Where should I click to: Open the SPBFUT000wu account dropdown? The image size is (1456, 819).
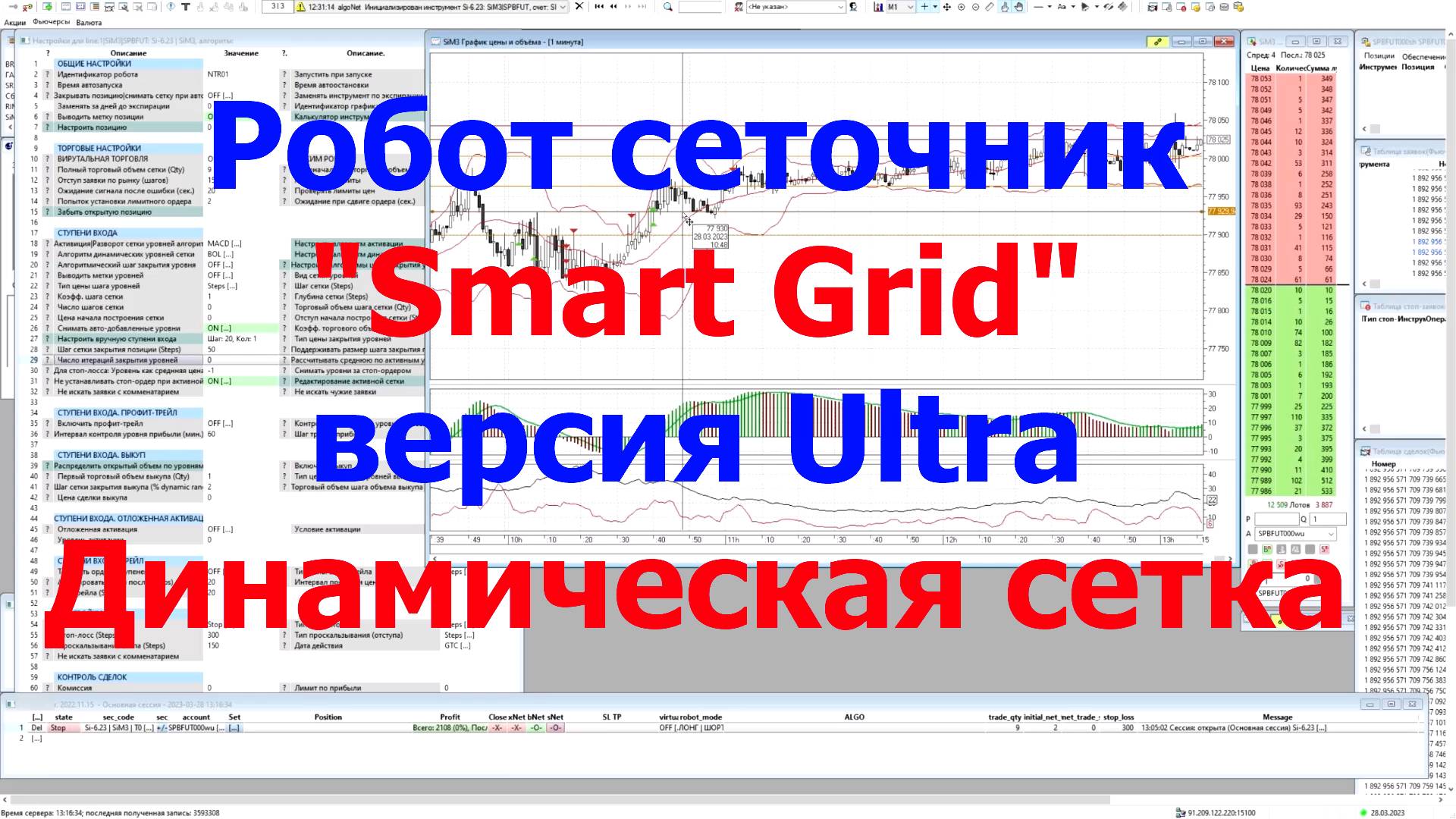[1331, 534]
